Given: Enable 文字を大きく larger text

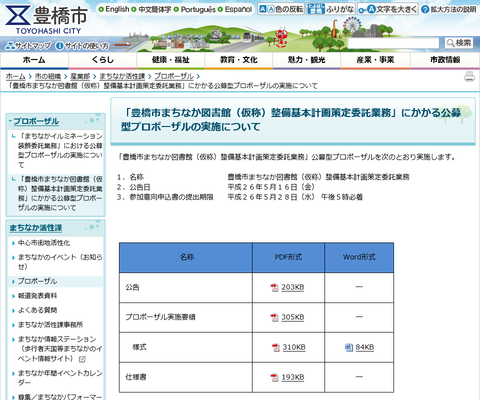Looking at the screenshot, I should coord(388,9).
